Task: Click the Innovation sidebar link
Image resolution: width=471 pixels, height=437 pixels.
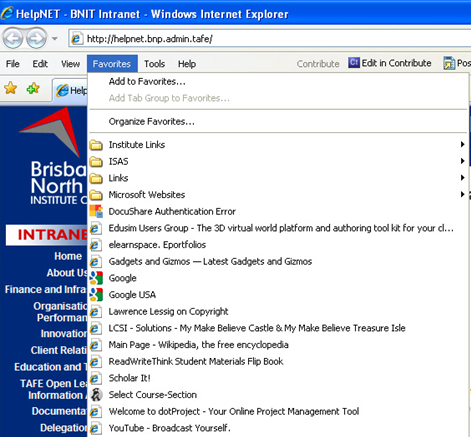Action: (64, 334)
